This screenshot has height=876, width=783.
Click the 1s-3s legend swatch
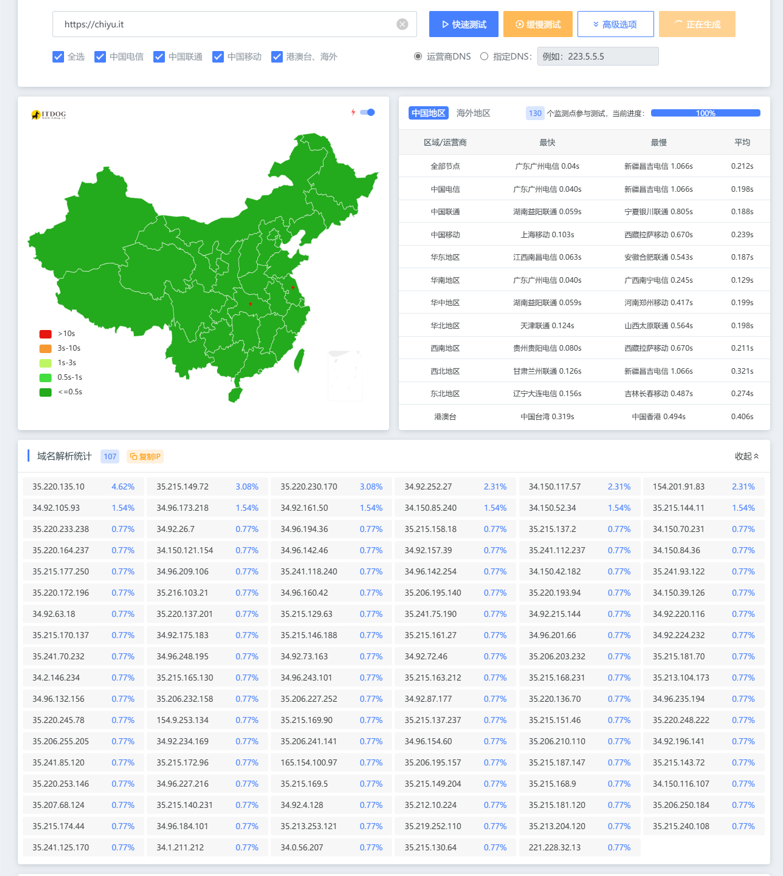(45, 363)
